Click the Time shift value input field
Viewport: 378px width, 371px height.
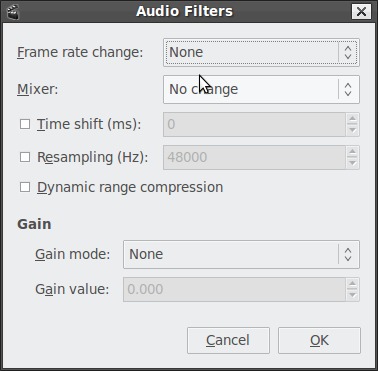254,124
